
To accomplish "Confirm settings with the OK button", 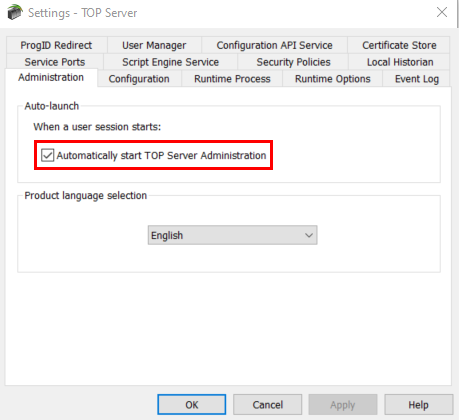I will click(192, 405).
